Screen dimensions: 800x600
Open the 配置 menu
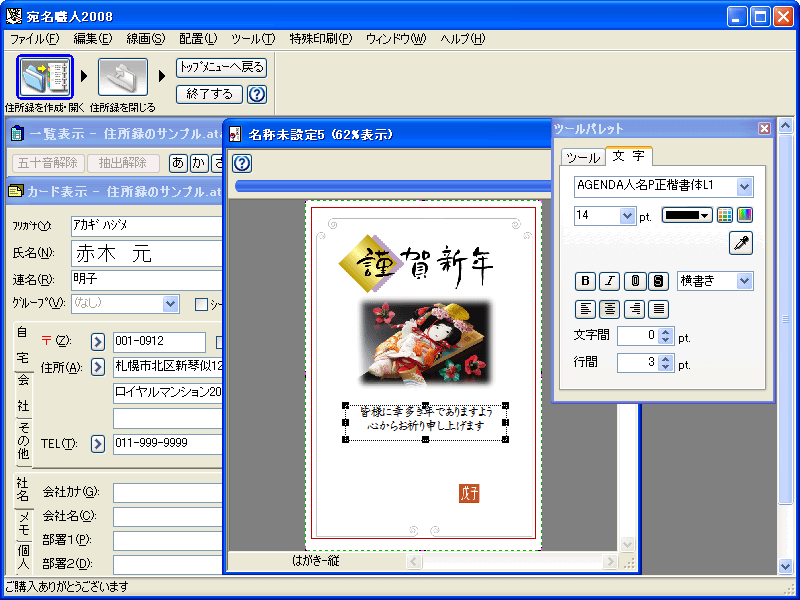point(198,39)
